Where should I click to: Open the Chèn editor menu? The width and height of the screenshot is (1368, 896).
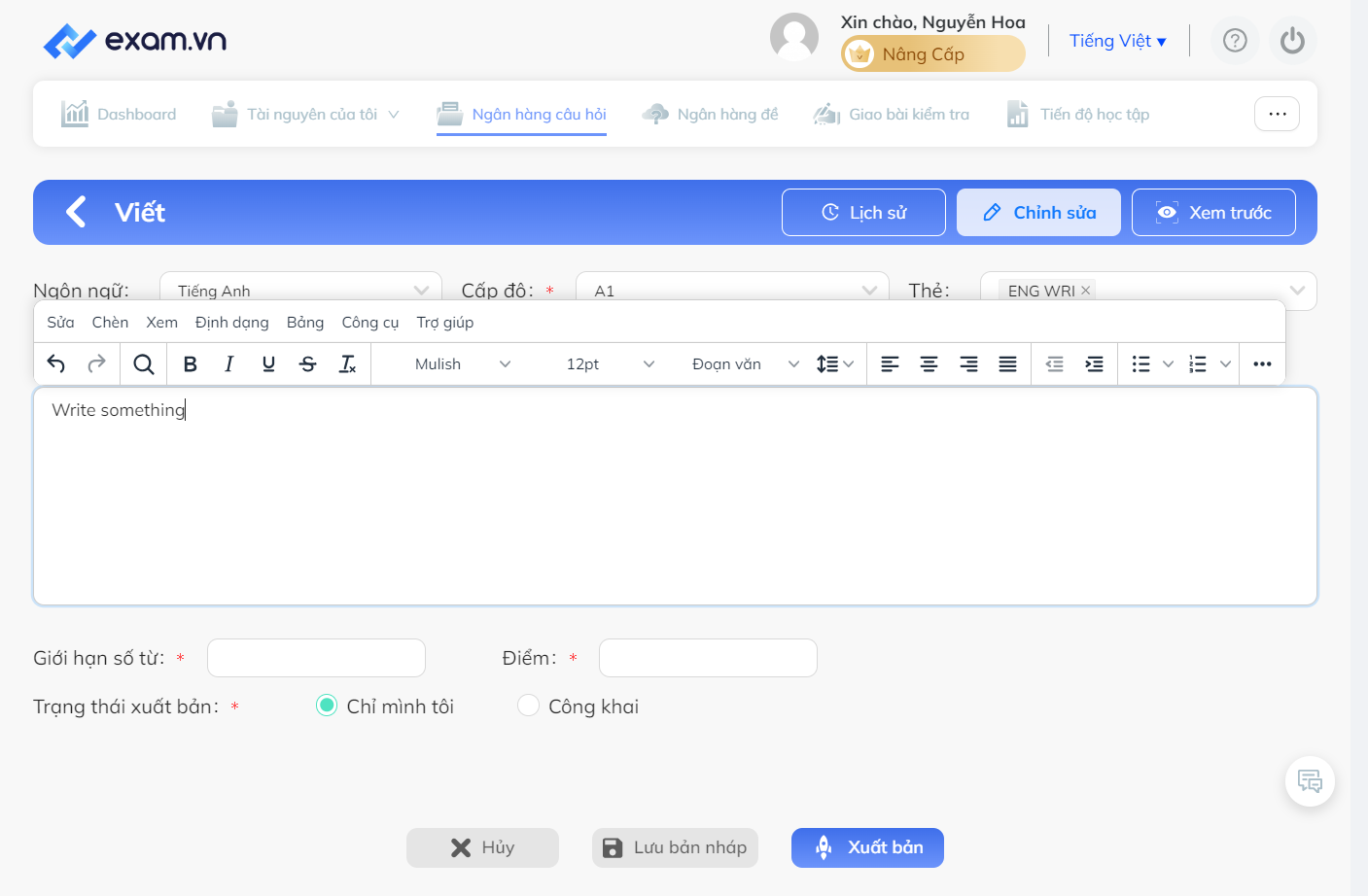click(x=110, y=323)
